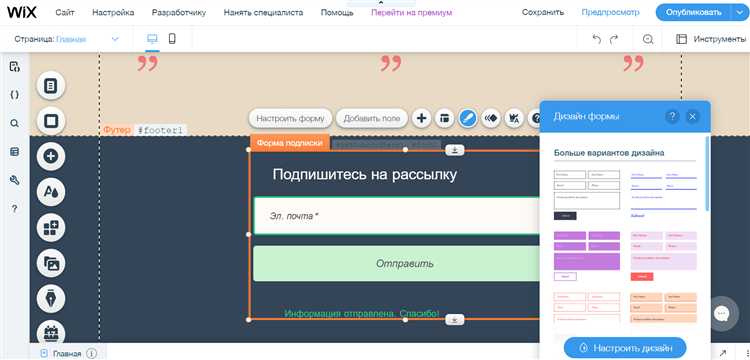Click the question mark in dev sidebar
Viewport: 750px width, 360px height.
(14, 209)
